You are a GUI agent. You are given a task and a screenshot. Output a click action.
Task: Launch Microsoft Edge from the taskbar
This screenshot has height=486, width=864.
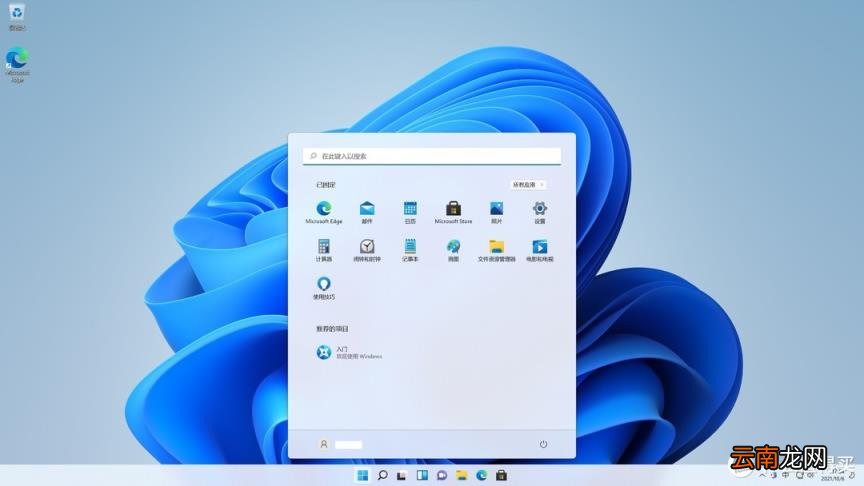(482, 475)
